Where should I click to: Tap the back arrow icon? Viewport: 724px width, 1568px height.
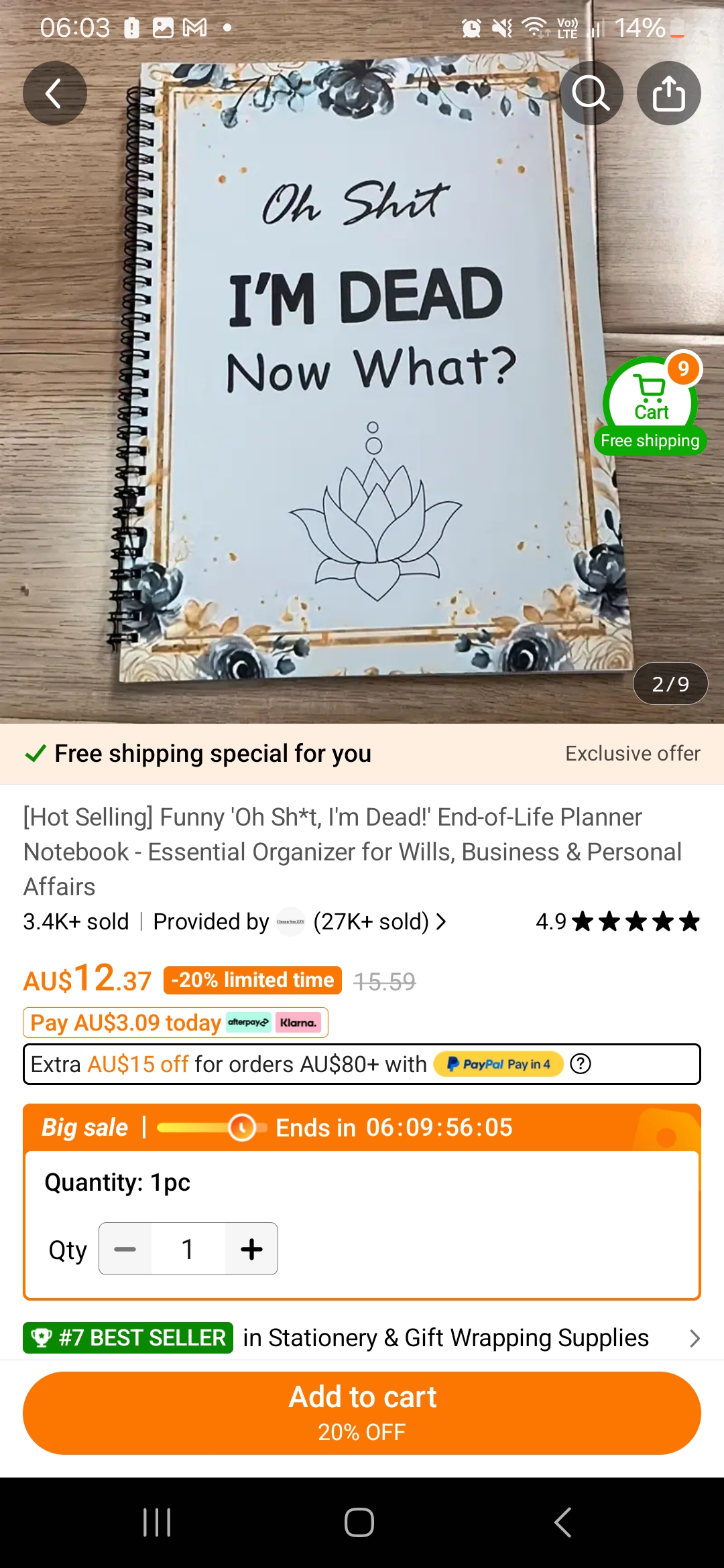click(54, 93)
